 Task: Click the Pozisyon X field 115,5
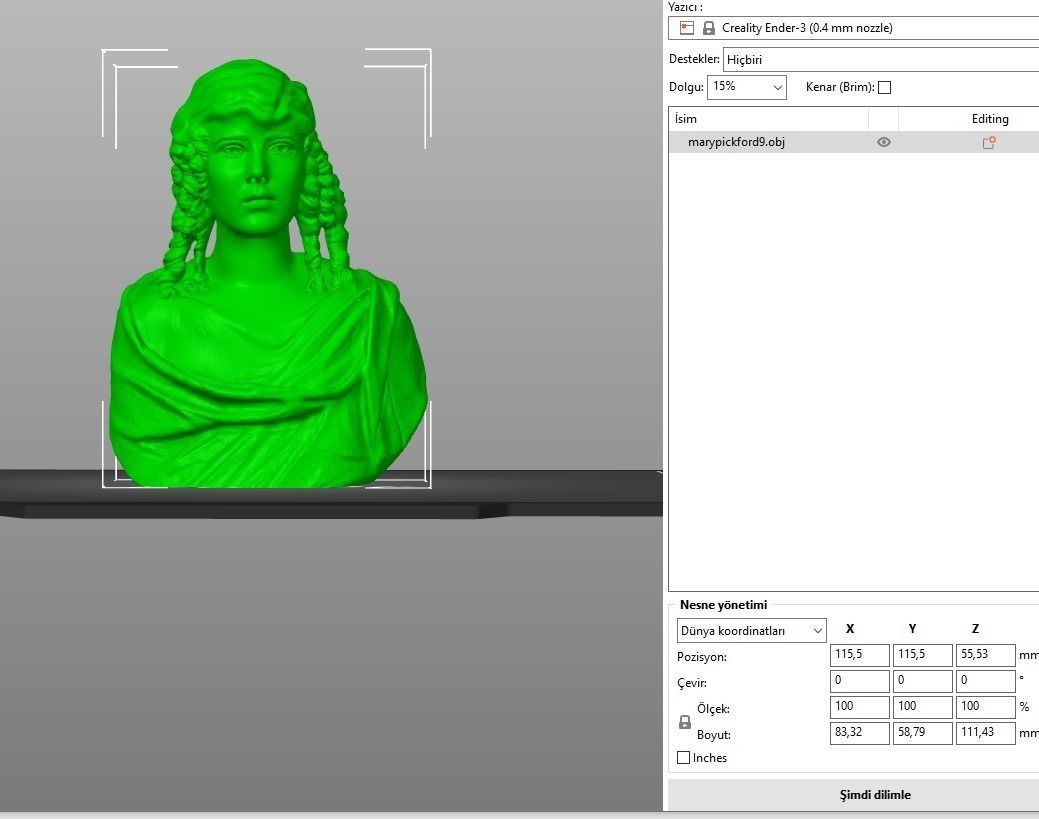point(859,655)
